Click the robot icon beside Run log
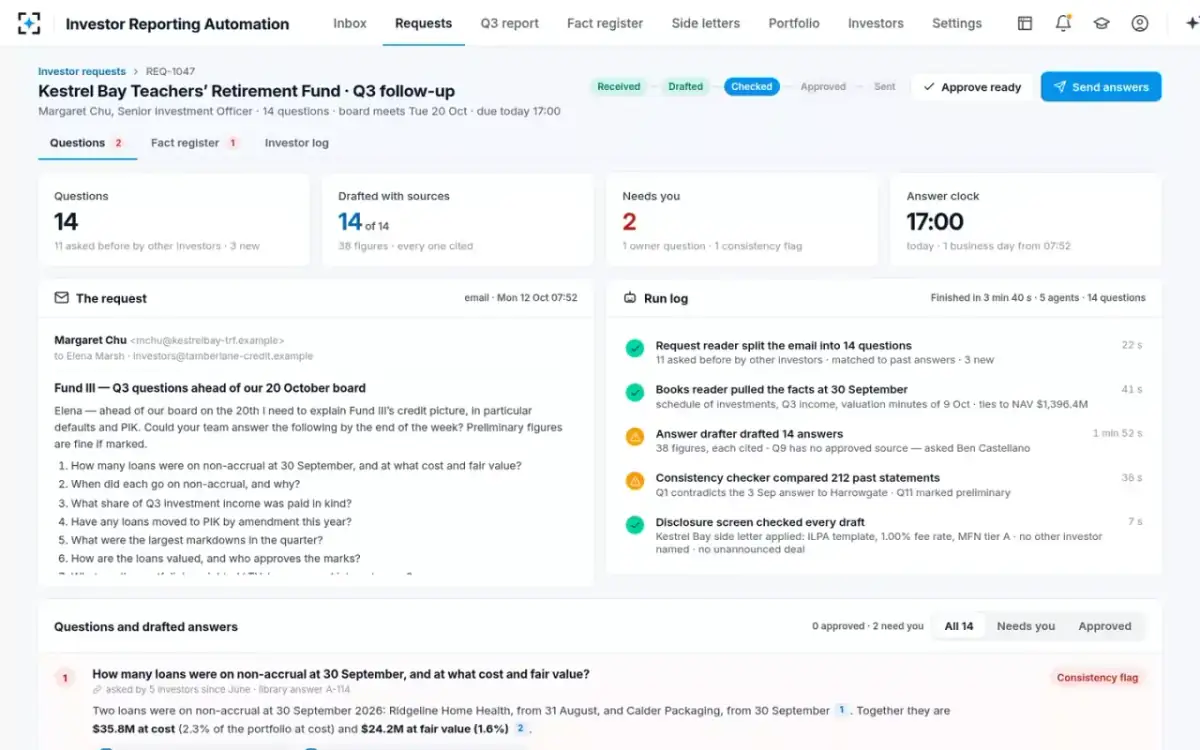 point(630,298)
